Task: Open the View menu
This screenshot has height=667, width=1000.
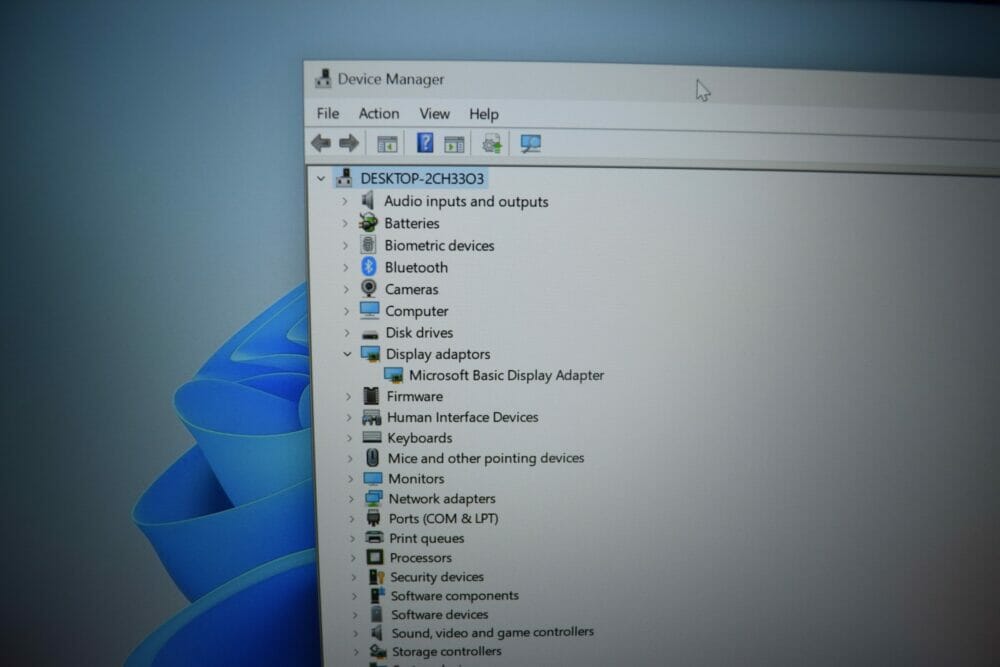Action: coord(434,114)
